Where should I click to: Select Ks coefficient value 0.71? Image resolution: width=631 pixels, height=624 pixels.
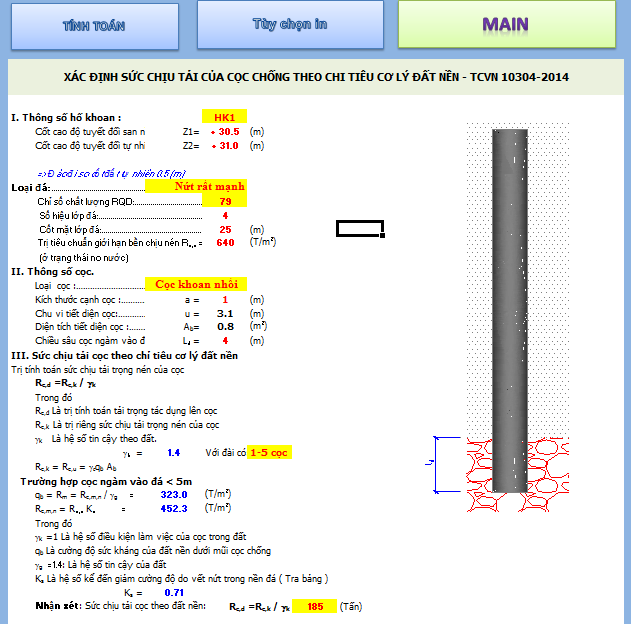pos(174,593)
